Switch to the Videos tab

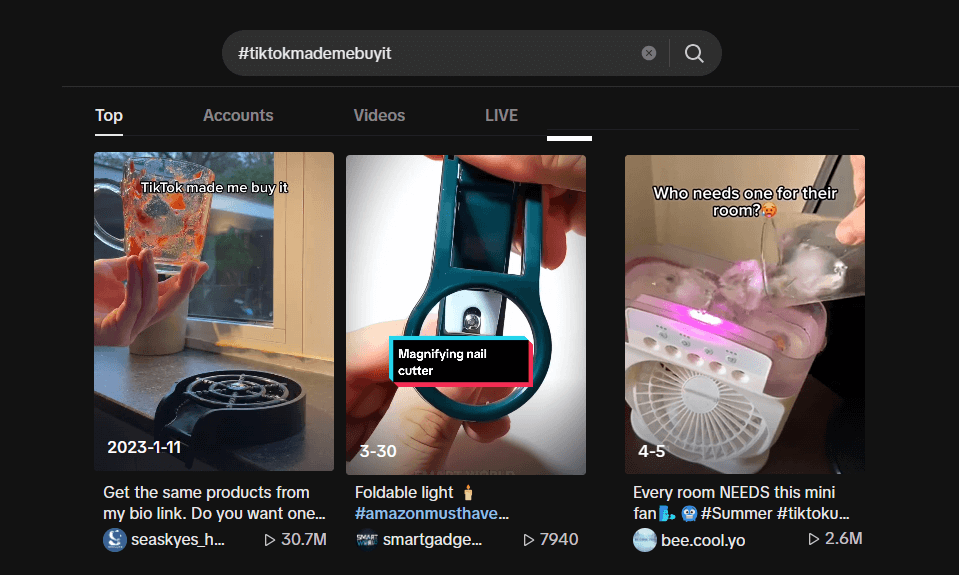click(x=379, y=115)
